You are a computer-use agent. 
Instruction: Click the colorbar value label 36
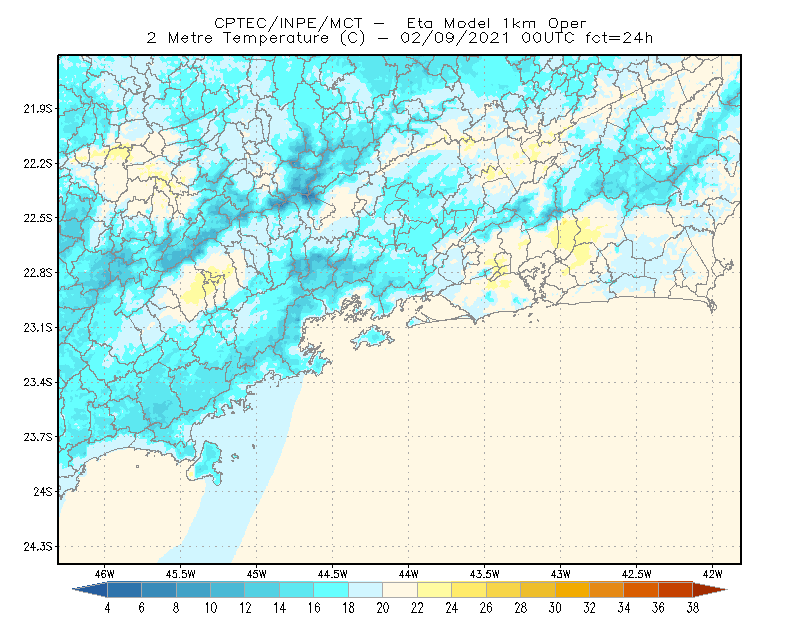658,608
